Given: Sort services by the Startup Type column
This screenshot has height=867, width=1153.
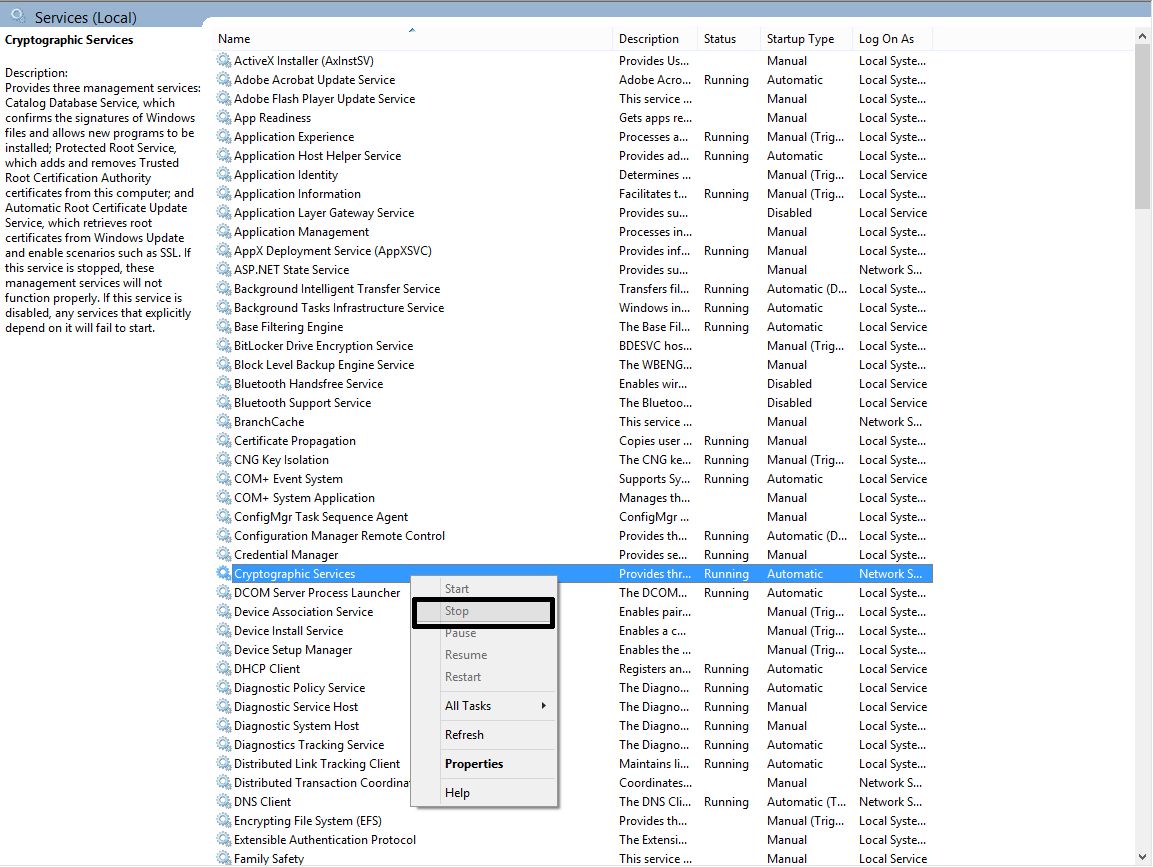Looking at the screenshot, I should 807,39.
